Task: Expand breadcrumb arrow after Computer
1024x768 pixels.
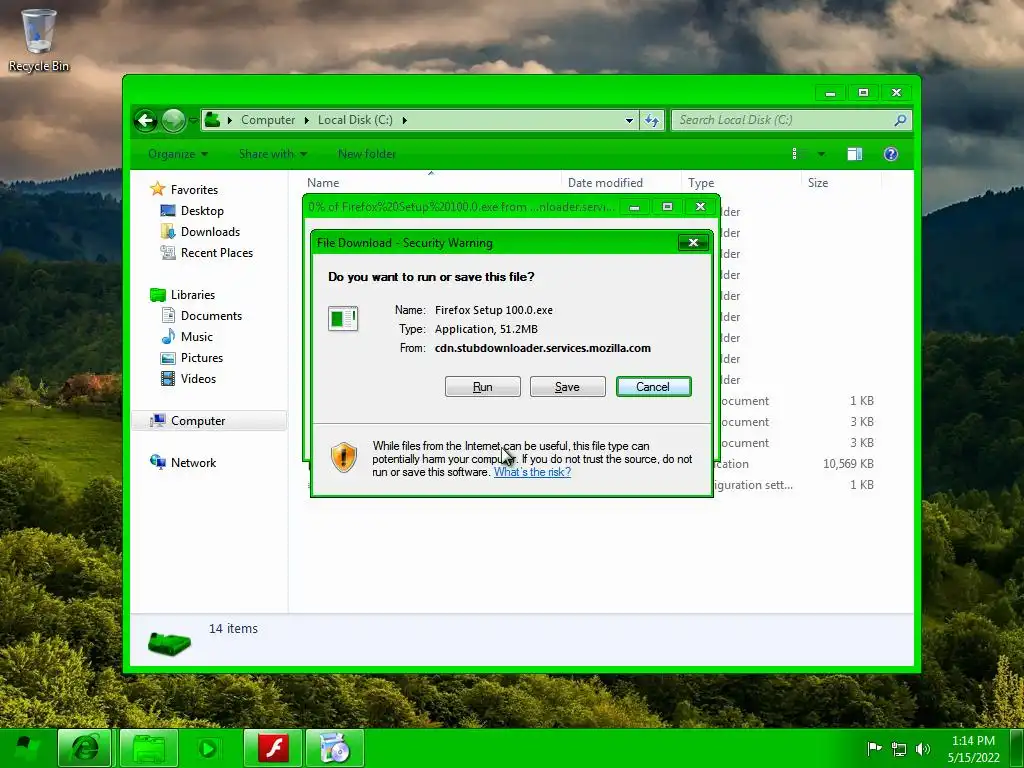Action: coord(306,120)
